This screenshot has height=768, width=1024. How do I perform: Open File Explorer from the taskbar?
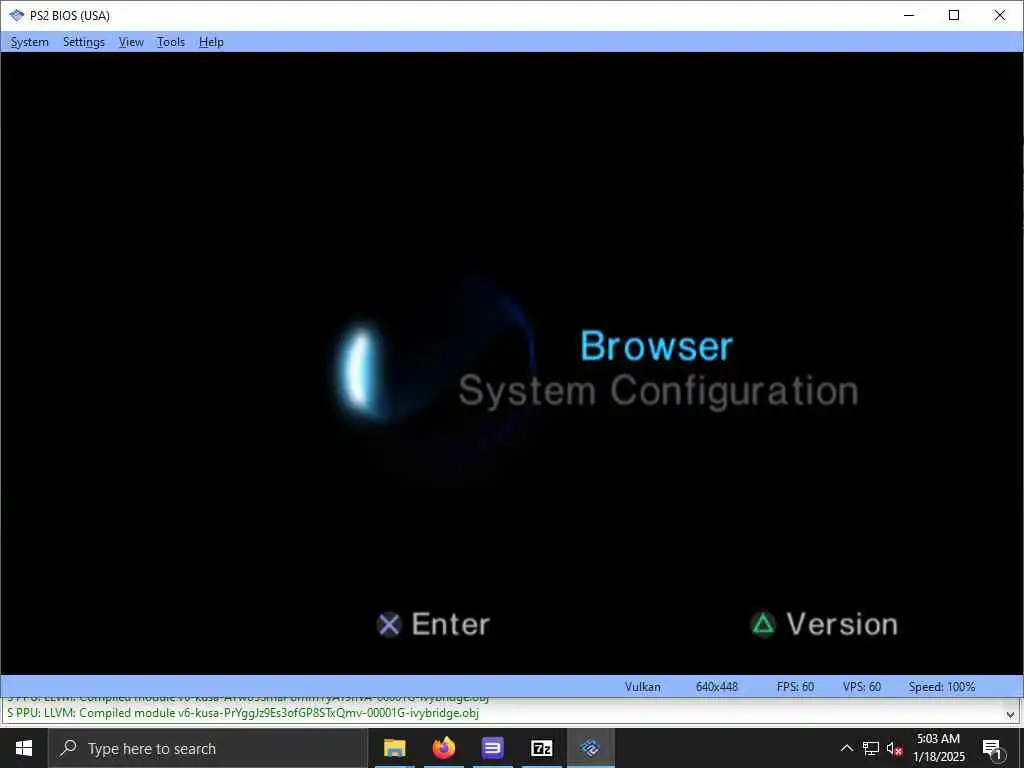[x=394, y=748]
